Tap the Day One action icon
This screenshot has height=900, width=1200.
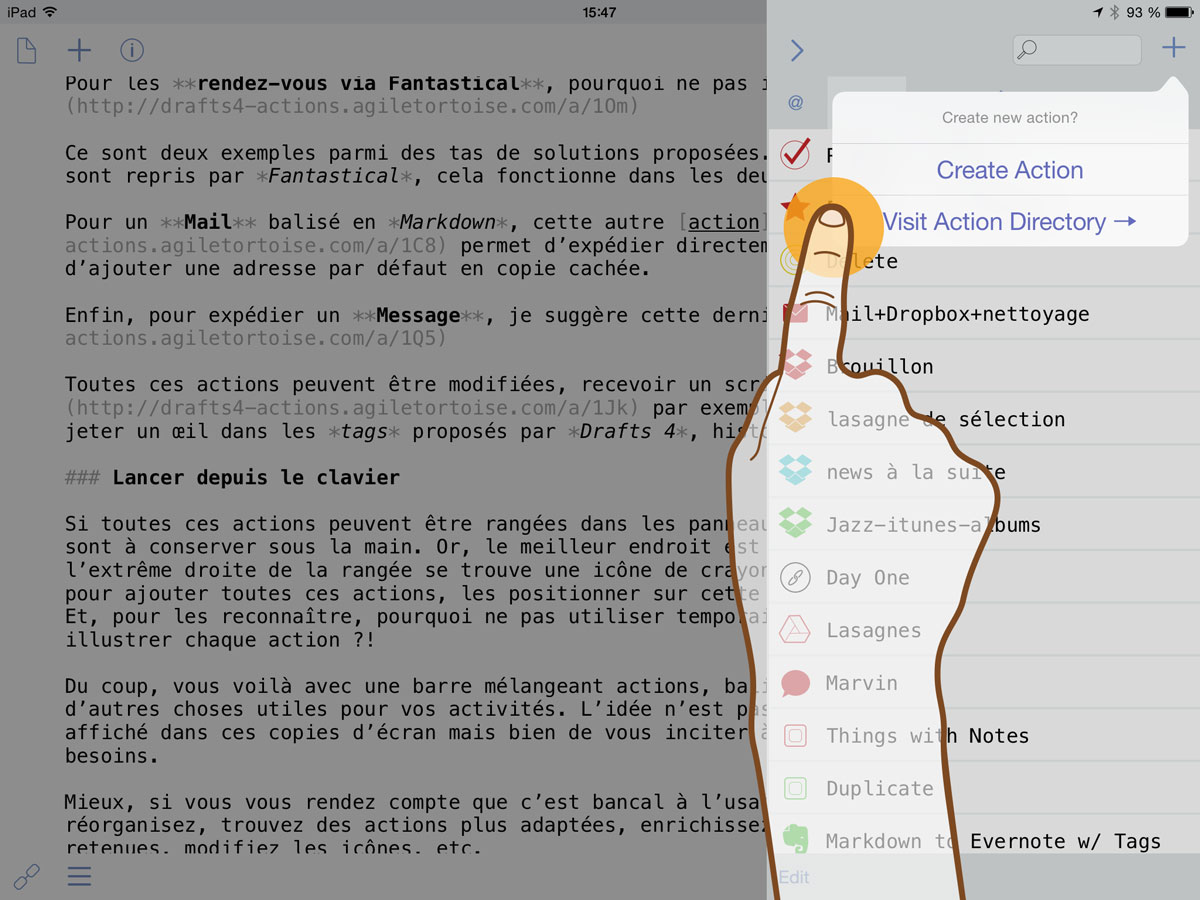795,578
